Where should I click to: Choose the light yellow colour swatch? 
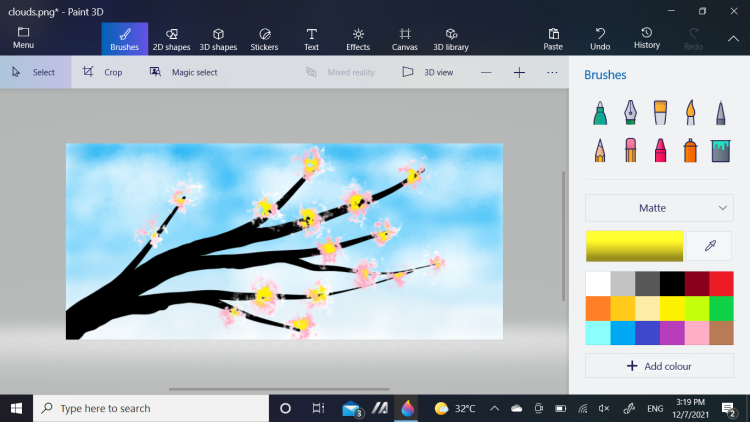(x=647, y=308)
